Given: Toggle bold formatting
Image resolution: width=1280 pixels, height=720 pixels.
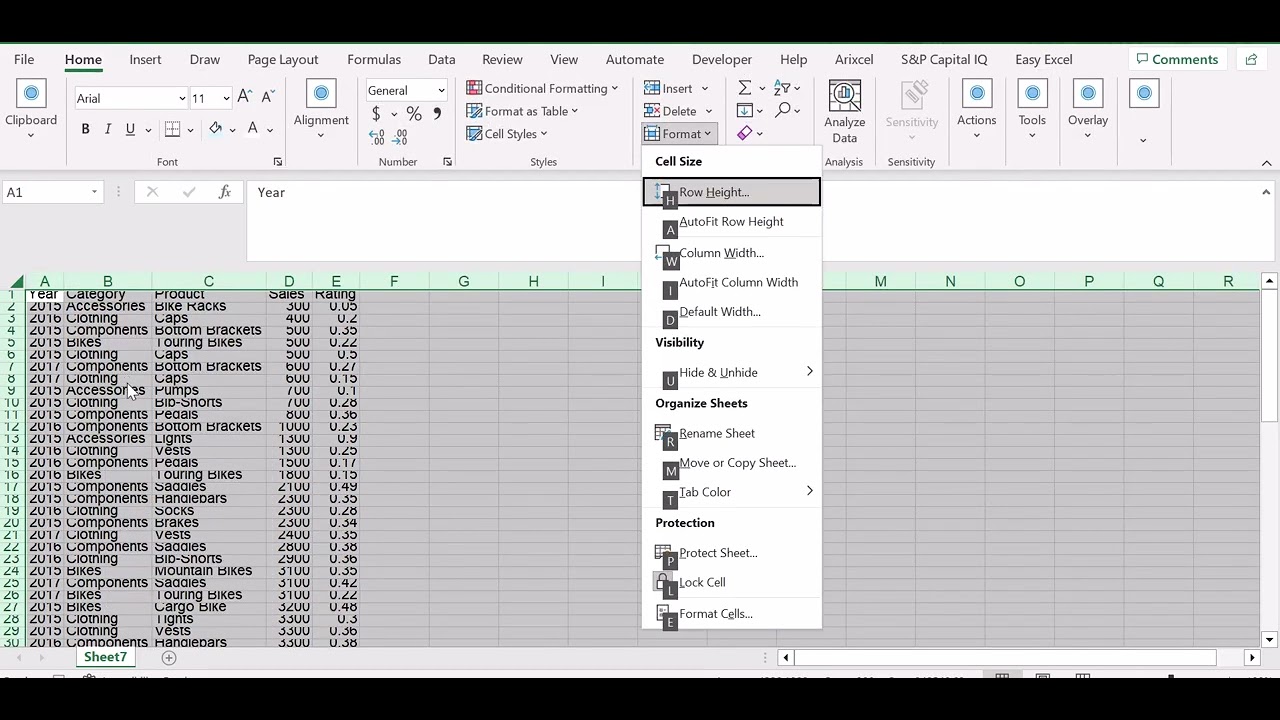Looking at the screenshot, I should pyautogui.click(x=85, y=129).
